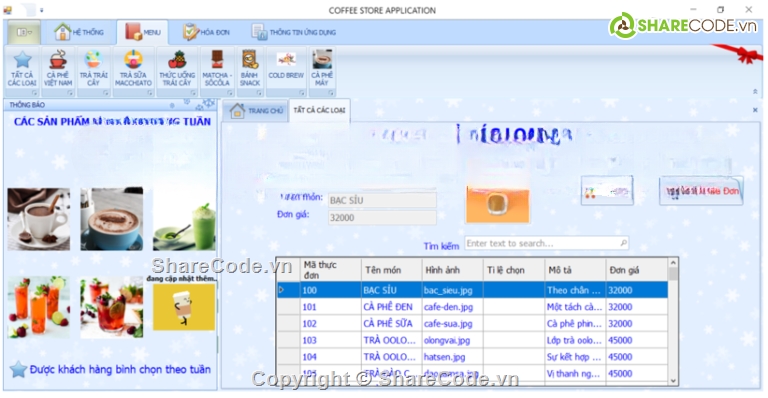
Task: Click the THÔNG BÁO panel header
Action: (x=111, y=105)
